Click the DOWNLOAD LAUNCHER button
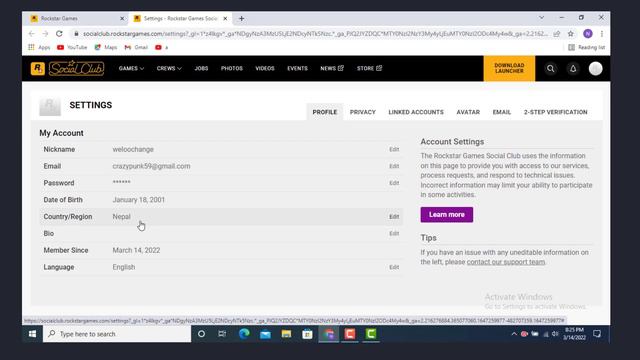Screen dimensions: 640x360 (x=509, y=68)
